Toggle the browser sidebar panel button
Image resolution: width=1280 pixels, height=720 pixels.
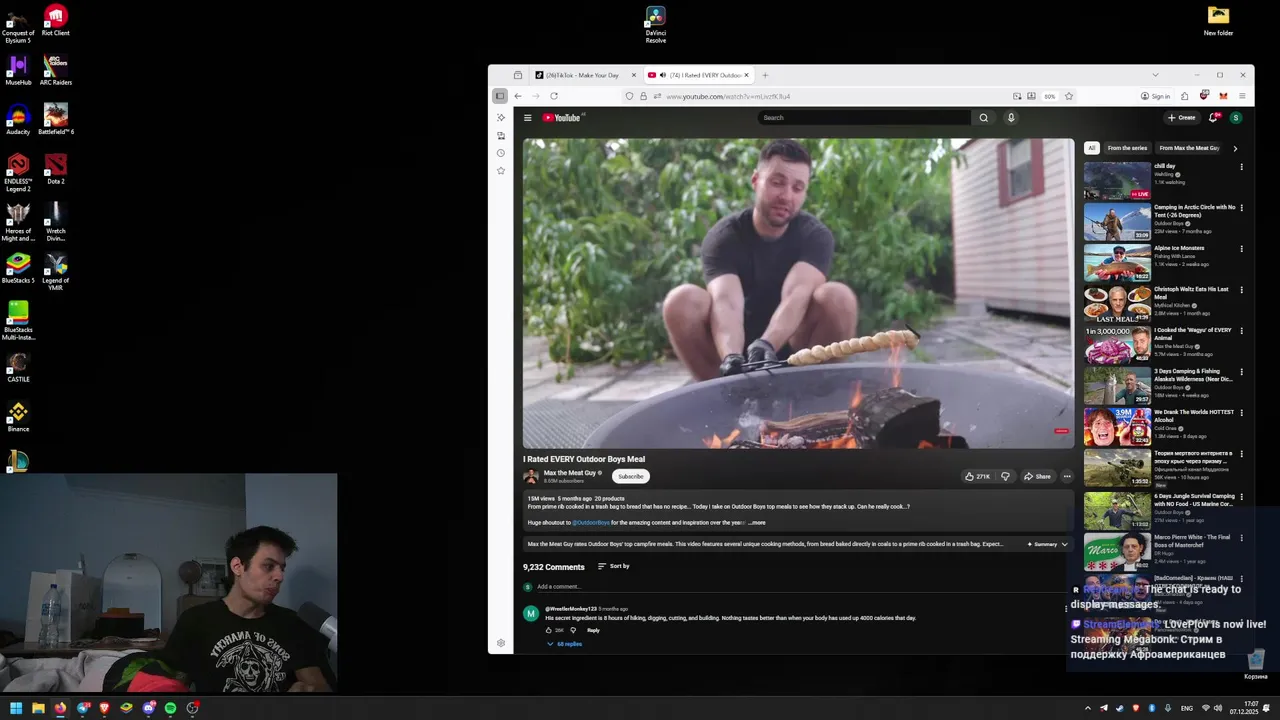point(500,96)
